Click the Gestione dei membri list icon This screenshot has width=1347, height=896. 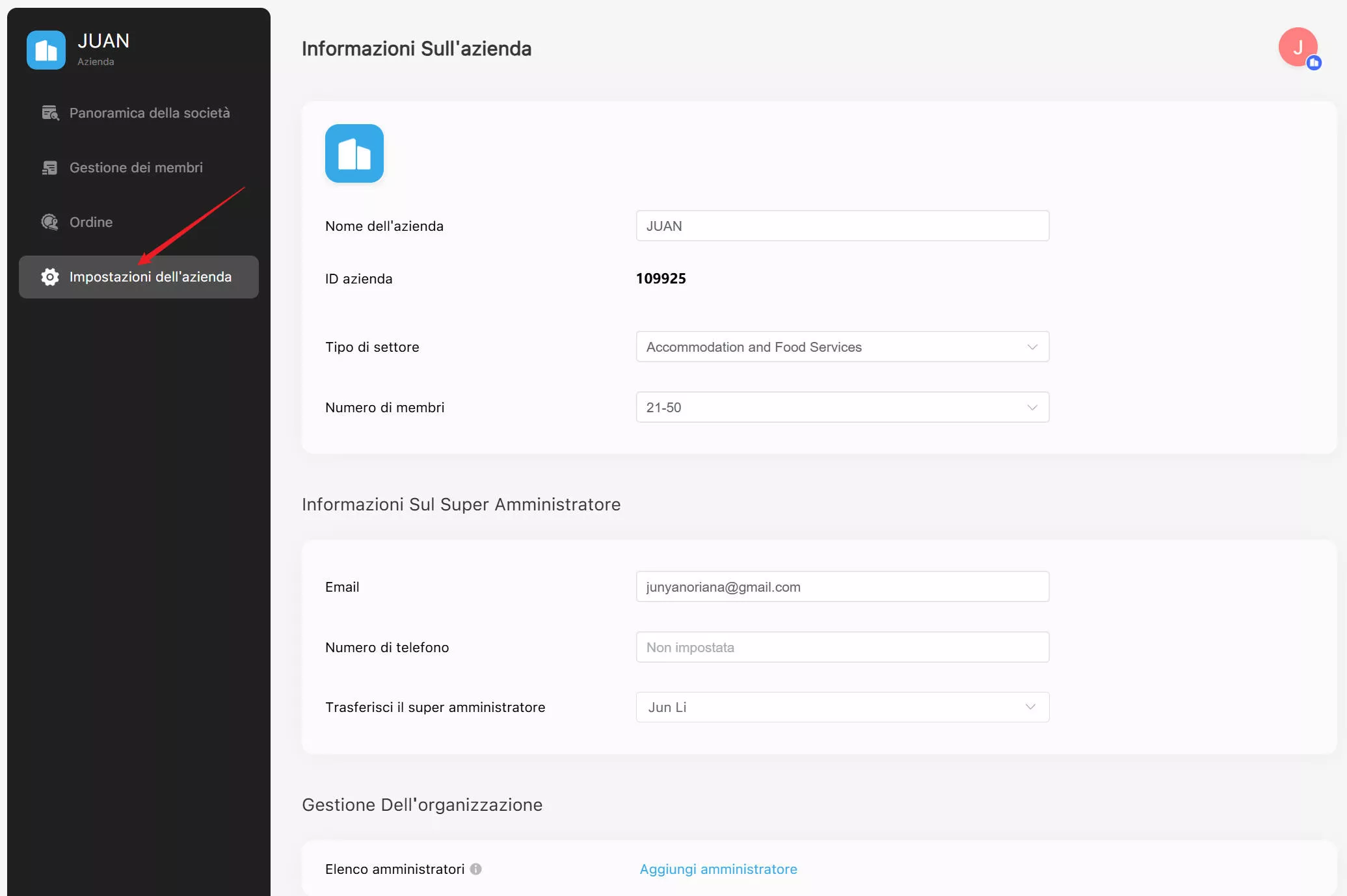(x=50, y=168)
